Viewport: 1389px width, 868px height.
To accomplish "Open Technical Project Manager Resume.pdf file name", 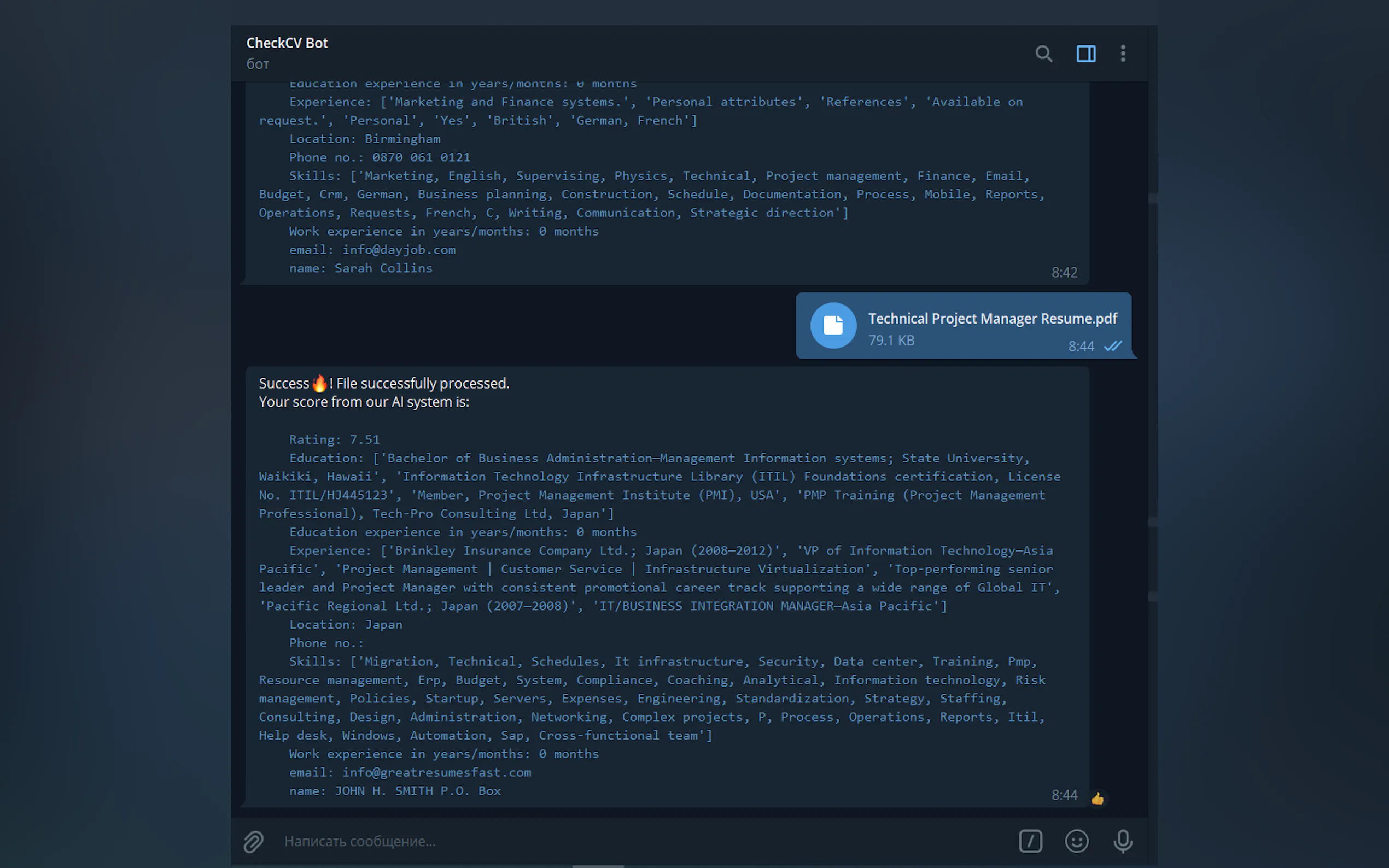I will [992, 319].
